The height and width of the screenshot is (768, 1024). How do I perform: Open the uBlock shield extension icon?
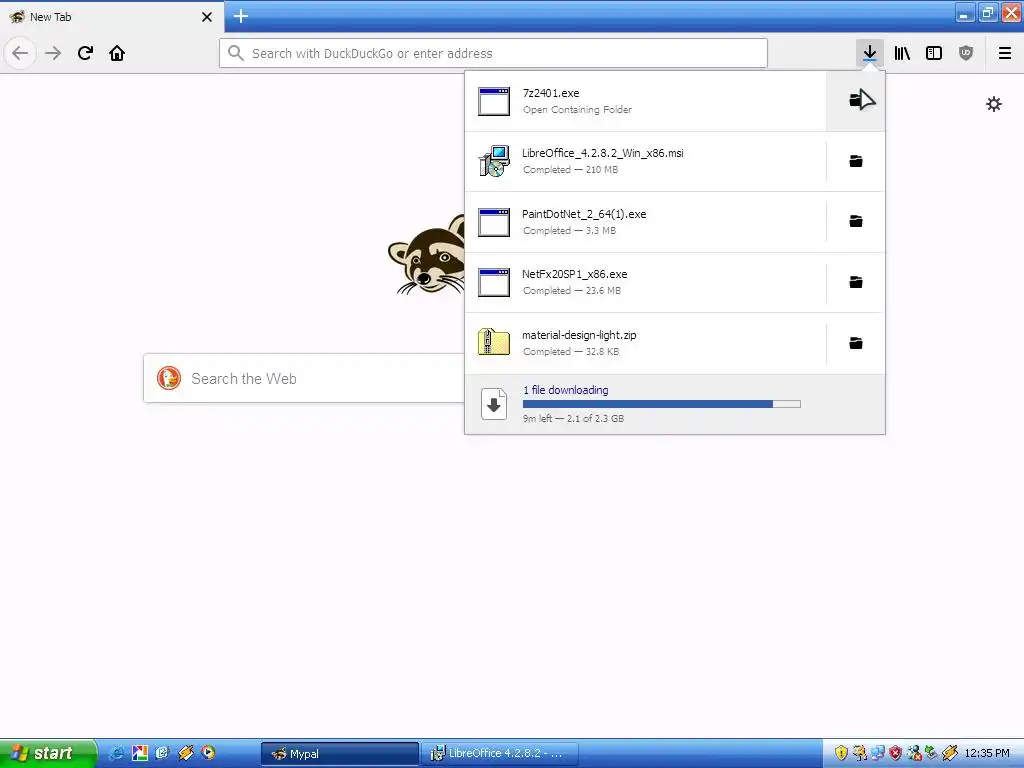(966, 53)
